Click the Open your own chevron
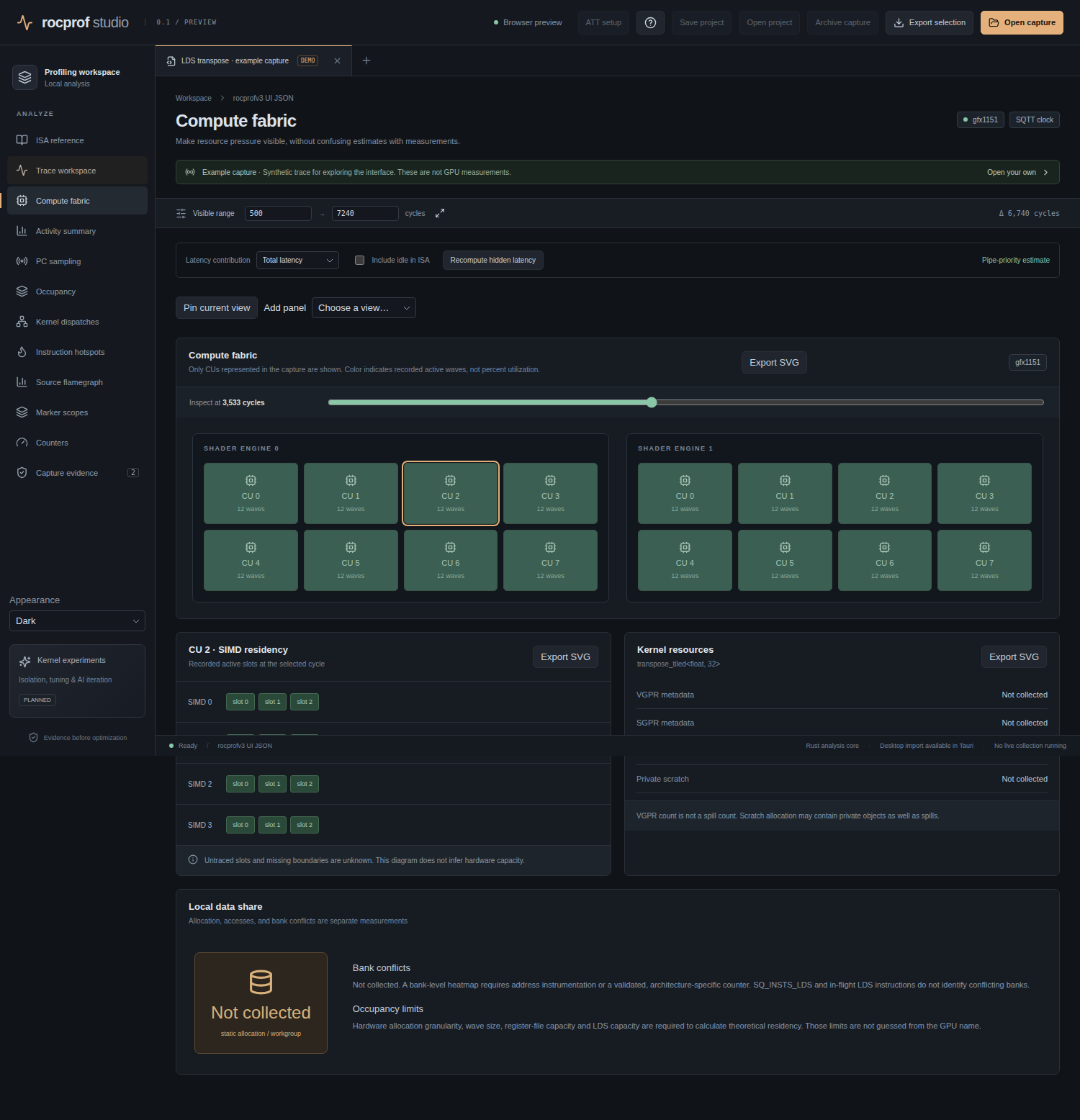 coord(1045,172)
